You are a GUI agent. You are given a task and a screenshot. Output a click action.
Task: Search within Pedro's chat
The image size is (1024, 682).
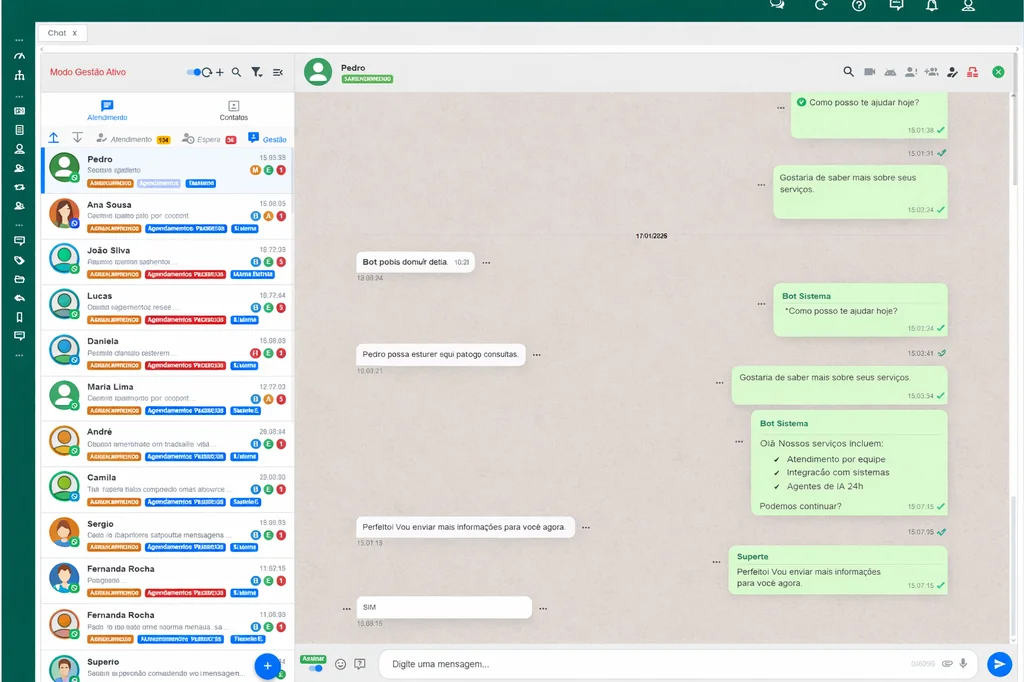coord(848,72)
